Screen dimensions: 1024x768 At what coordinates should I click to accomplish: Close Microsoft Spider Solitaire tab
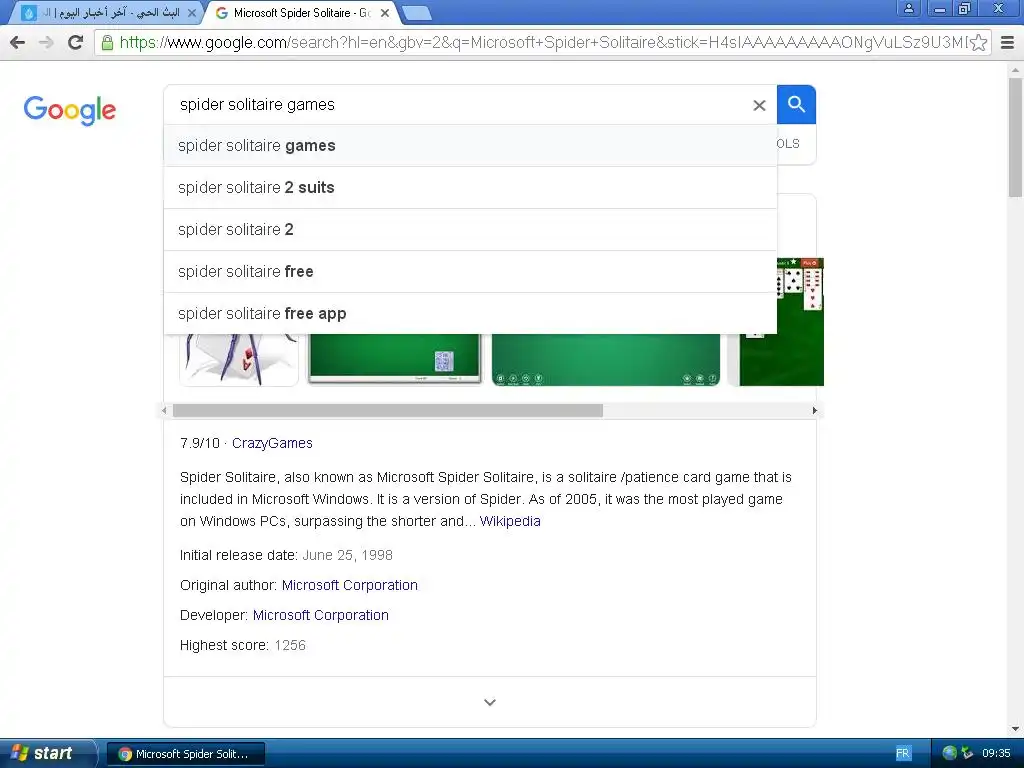click(x=385, y=12)
